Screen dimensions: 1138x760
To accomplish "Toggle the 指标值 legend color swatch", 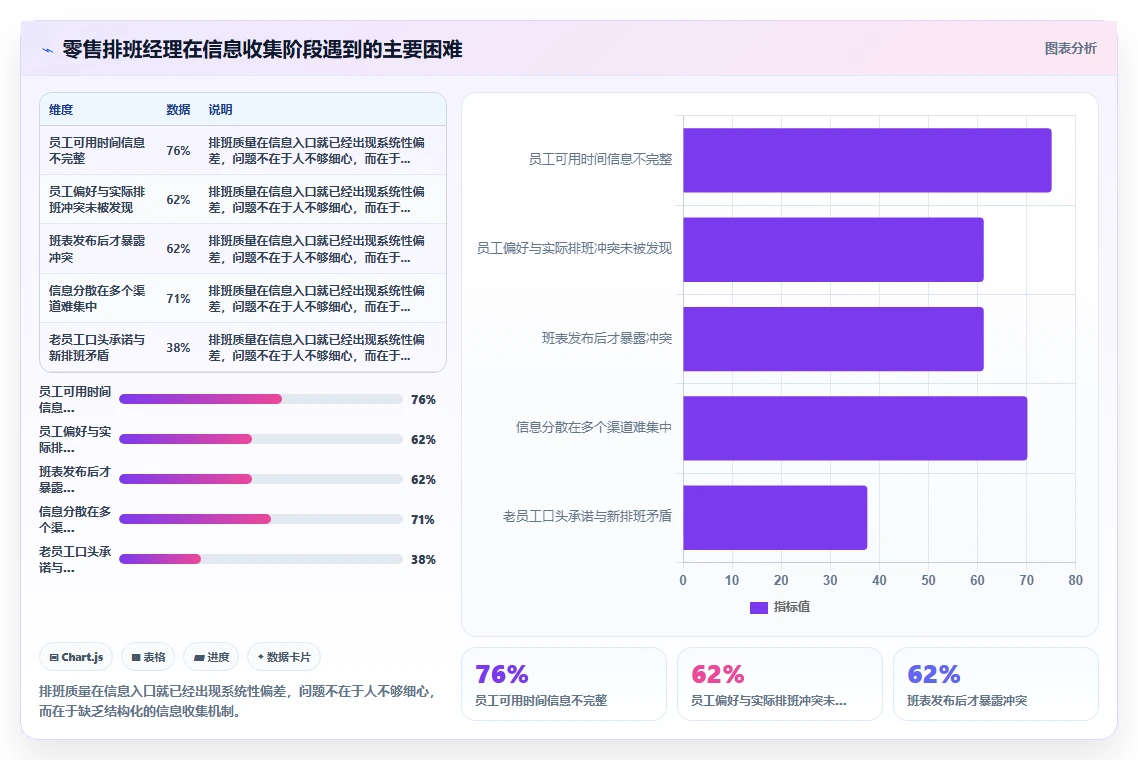I will pyautogui.click(x=758, y=608).
